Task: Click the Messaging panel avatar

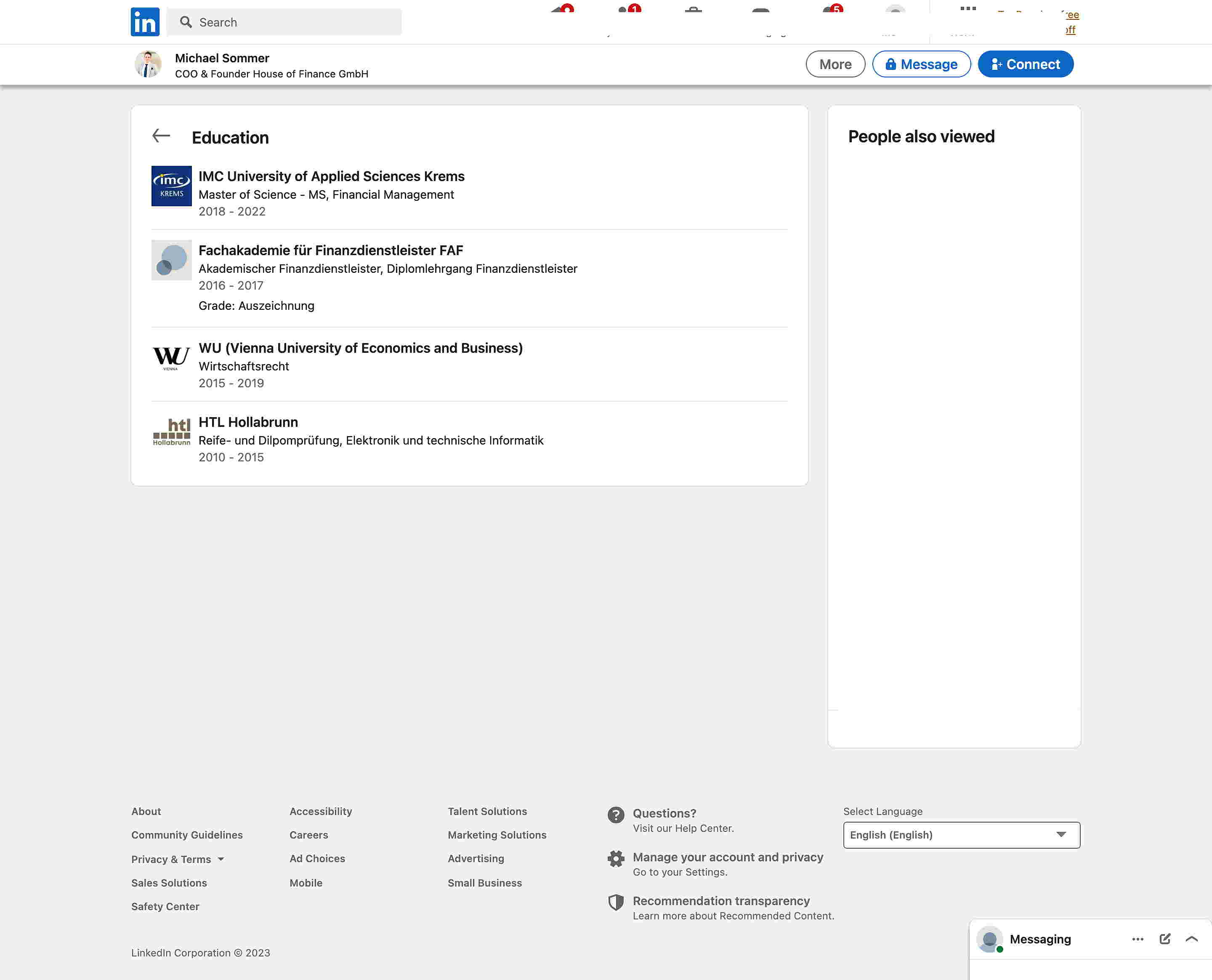Action: click(x=990, y=939)
